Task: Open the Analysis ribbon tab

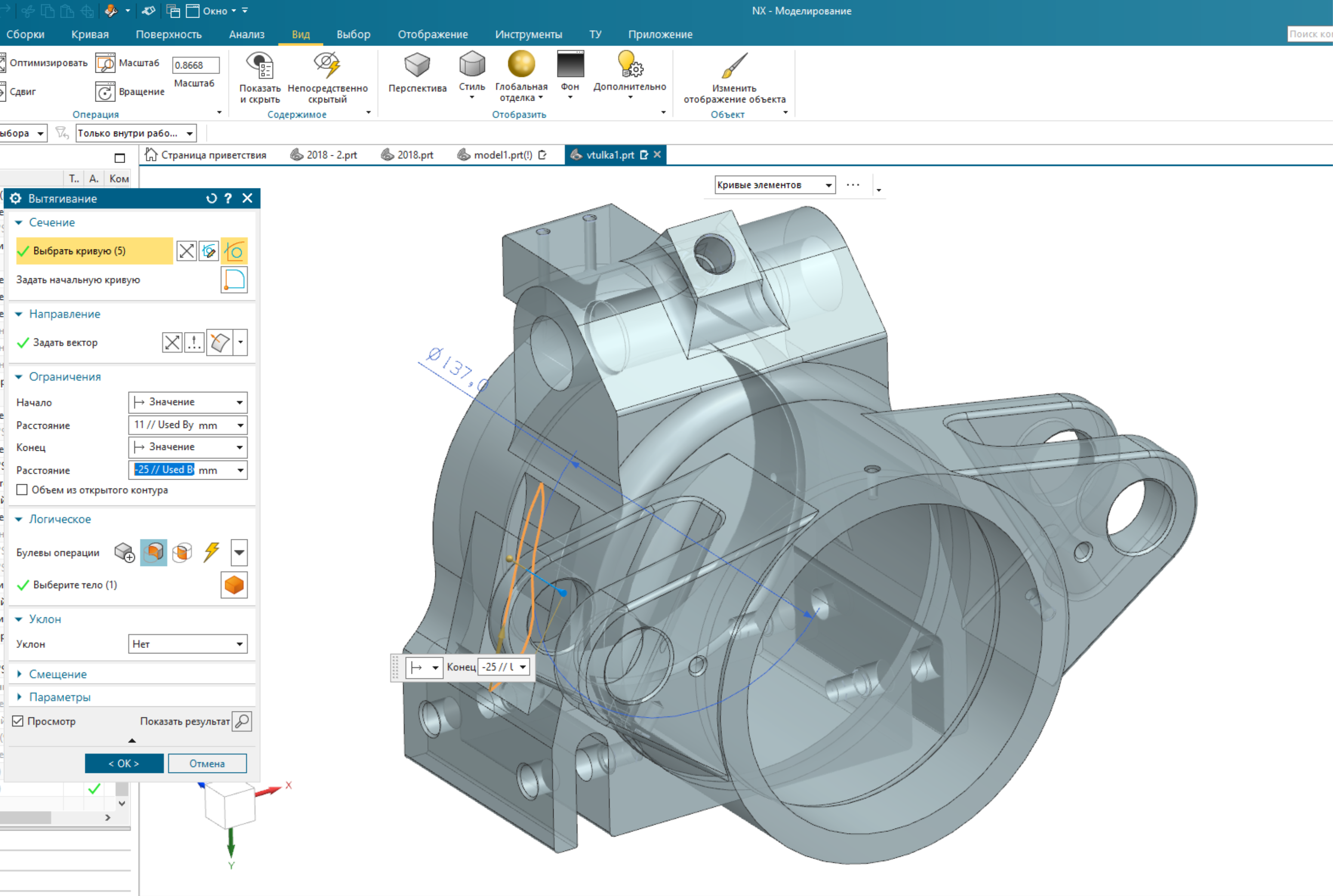Action: (x=246, y=34)
